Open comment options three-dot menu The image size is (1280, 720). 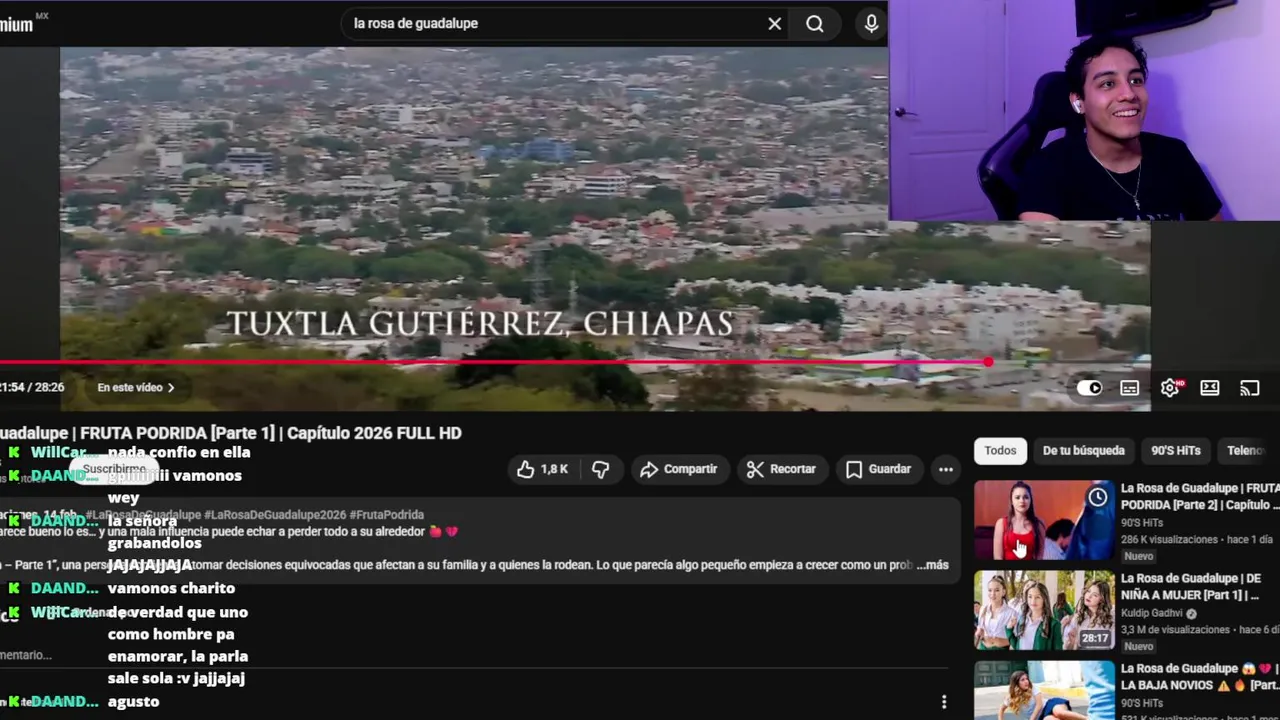pos(943,702)
